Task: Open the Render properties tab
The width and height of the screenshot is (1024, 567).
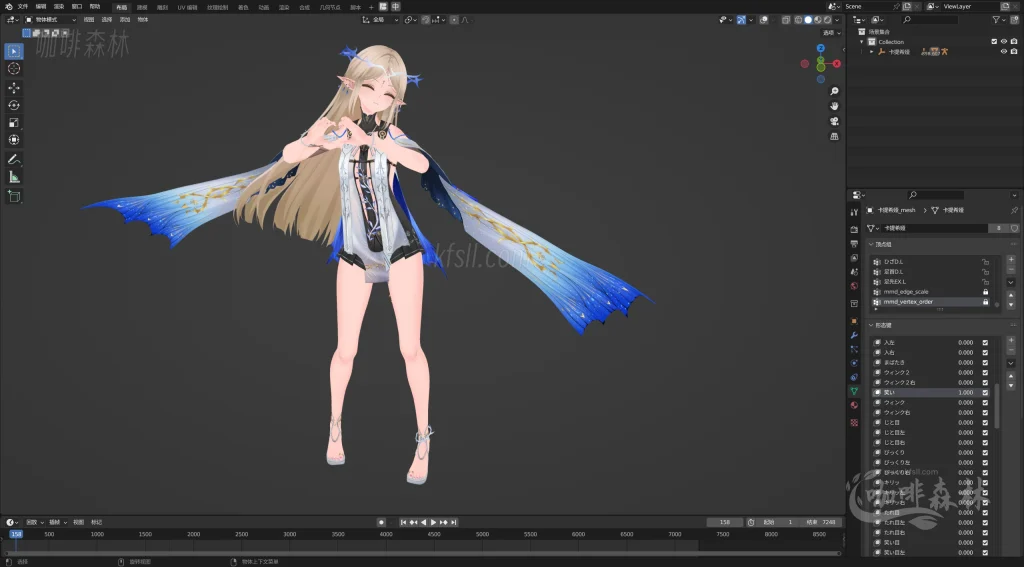Action: click(854, 229)
